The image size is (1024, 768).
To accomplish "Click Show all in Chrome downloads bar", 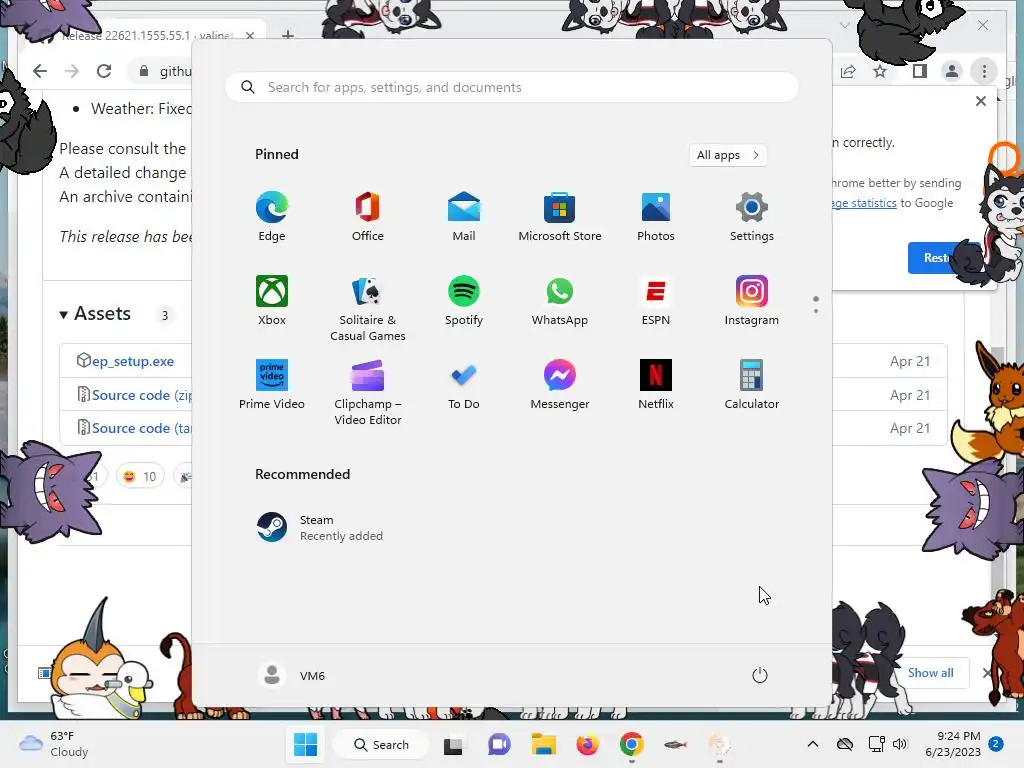I will (930, 673).
